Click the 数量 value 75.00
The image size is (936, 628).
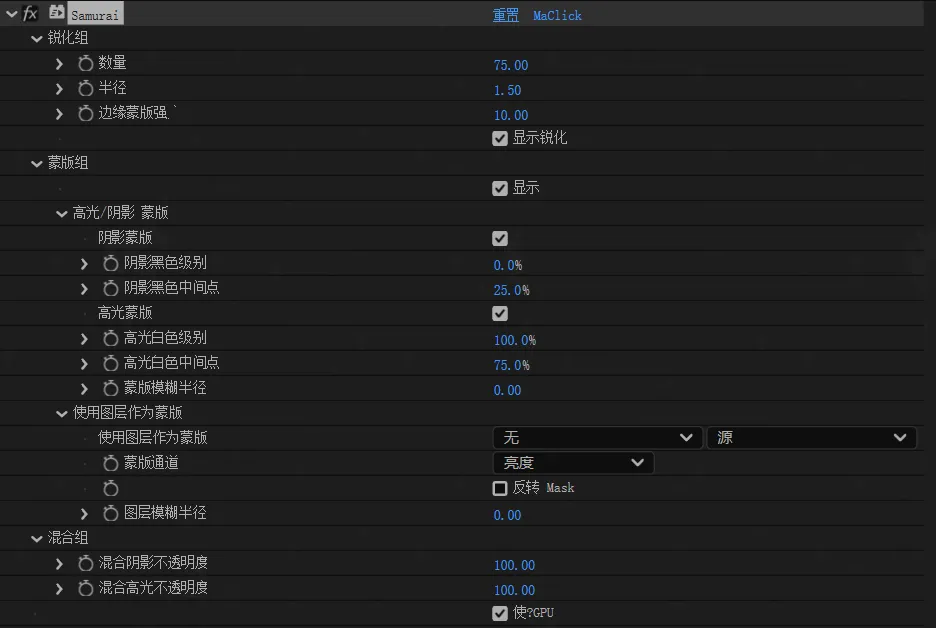coord(510,65)
